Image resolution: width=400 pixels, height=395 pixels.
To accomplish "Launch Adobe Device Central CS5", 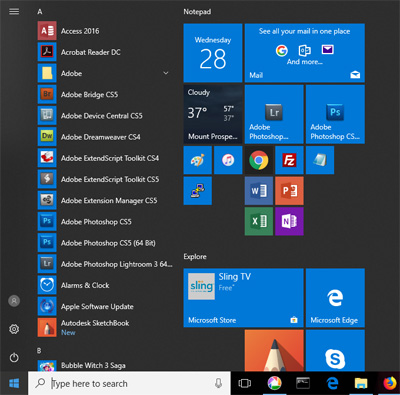I will tap(105, 116).
